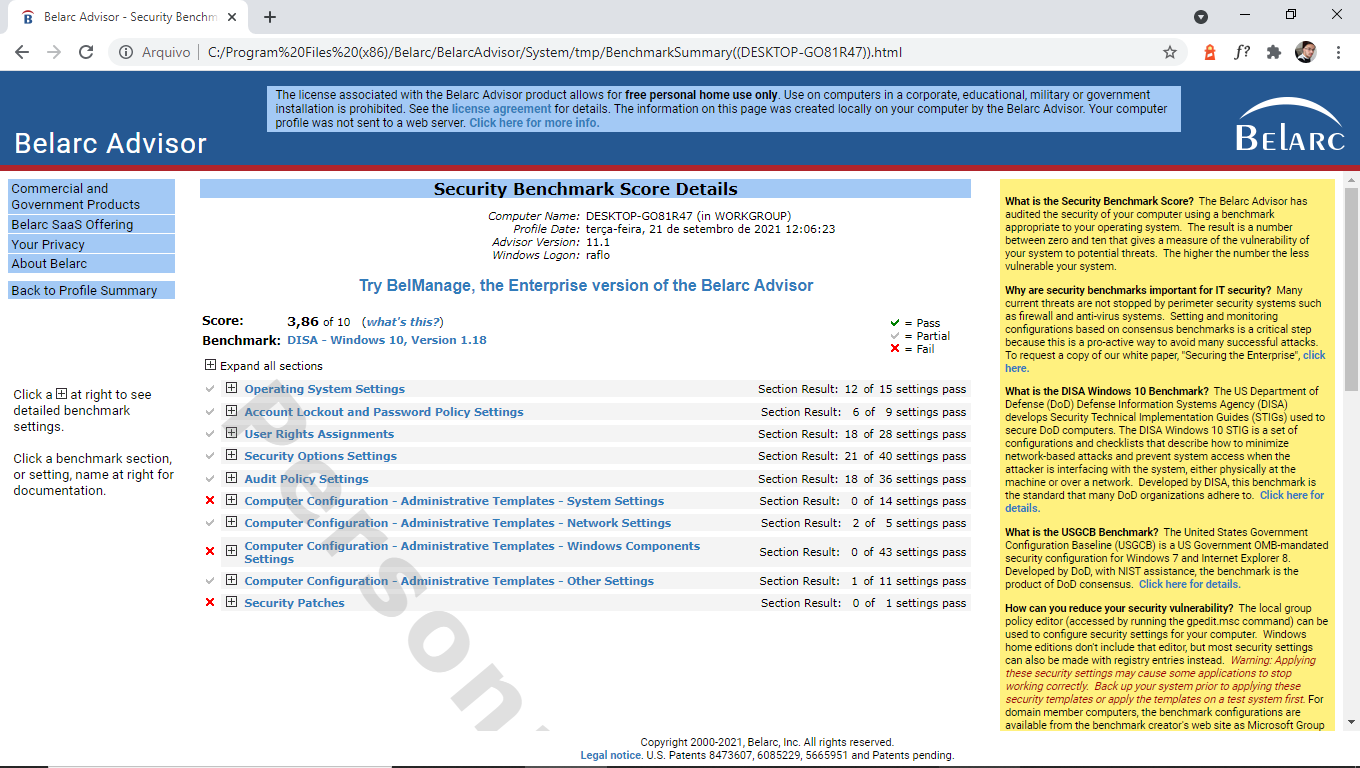Screen dimensions: 1360x768
Task: Expand Administrative Templates System Settings section
Action: click(231, 500)
